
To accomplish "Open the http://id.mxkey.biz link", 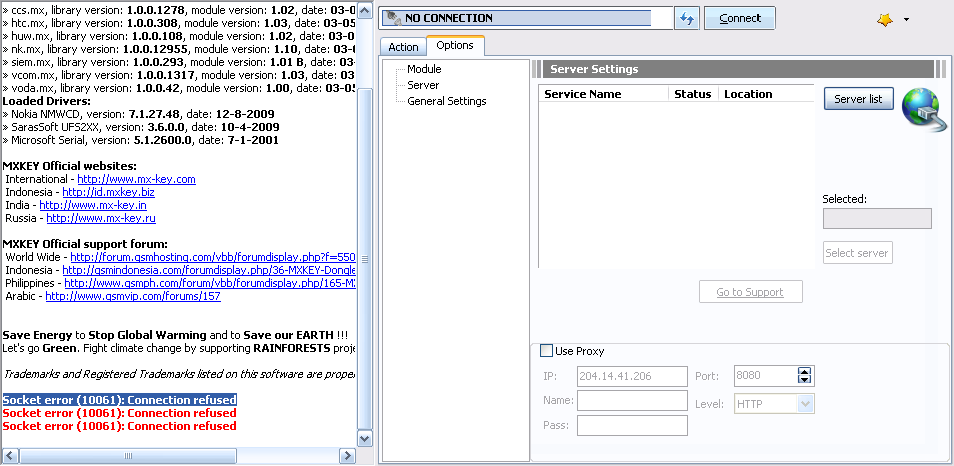I will (108, 192).
